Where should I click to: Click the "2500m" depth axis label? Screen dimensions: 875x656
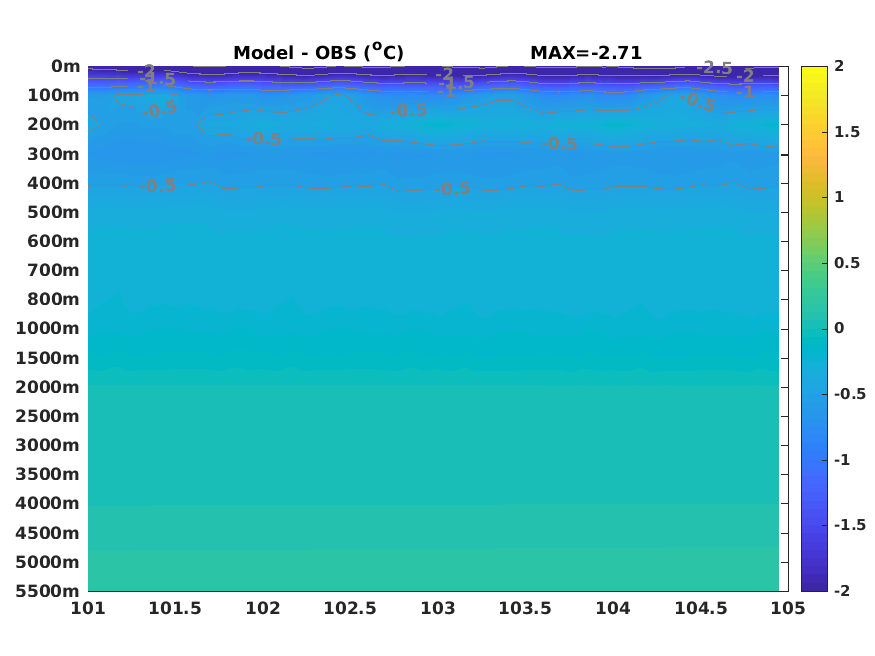[x=47, y=416]
